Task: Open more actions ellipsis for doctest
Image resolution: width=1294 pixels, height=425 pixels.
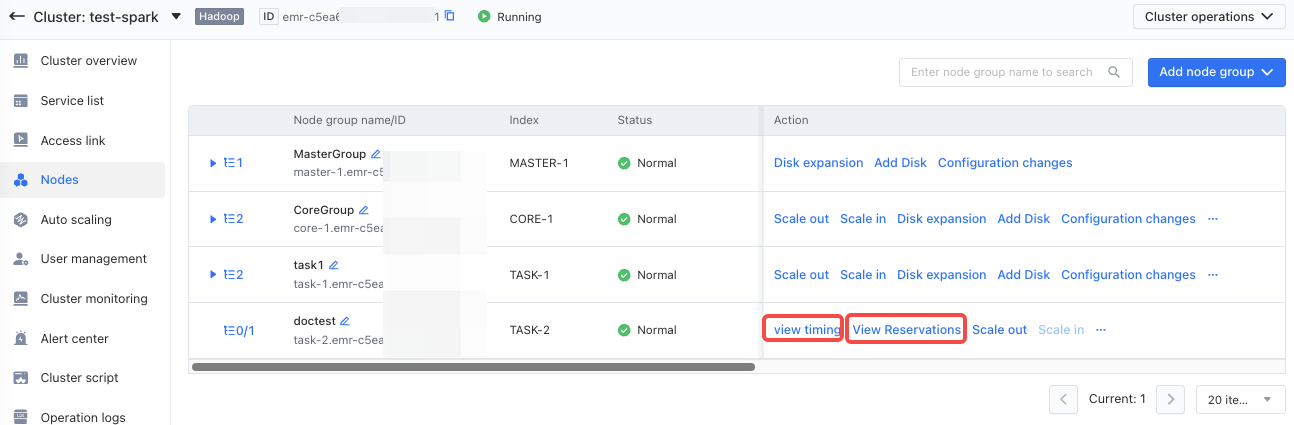Action: 1101,330
